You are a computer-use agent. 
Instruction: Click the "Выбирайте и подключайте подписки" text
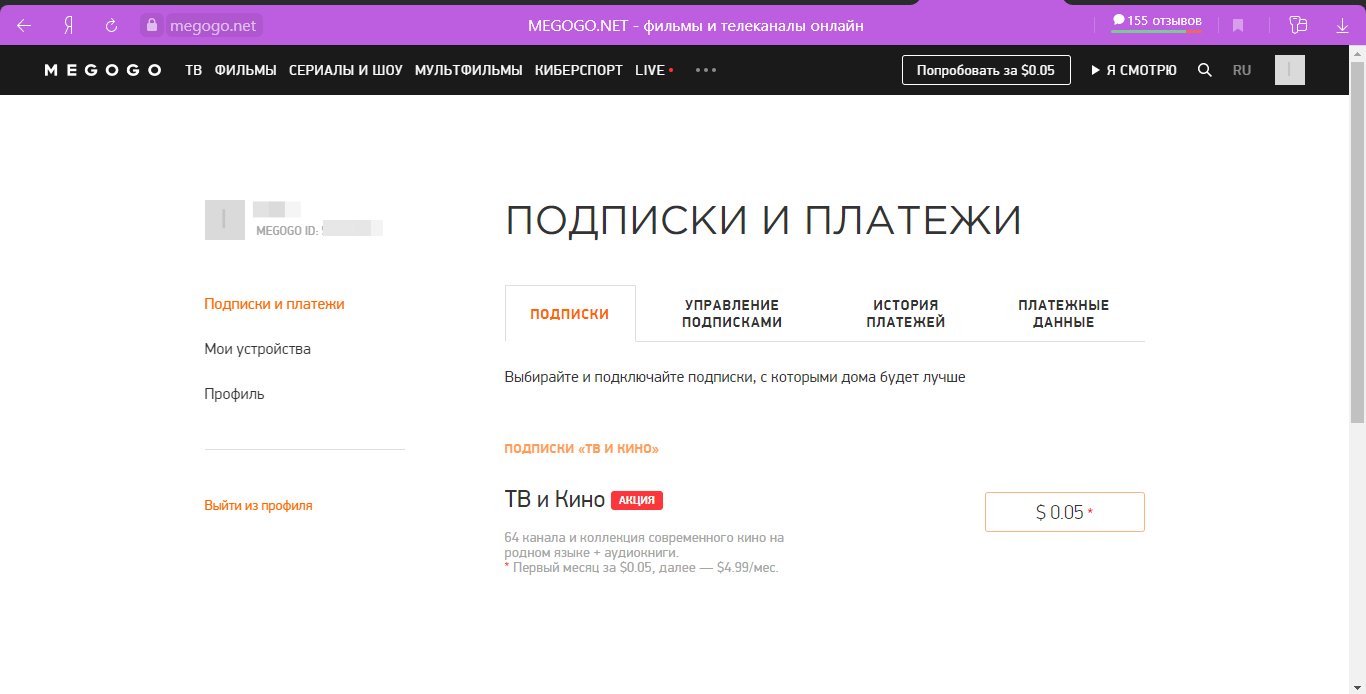point(735,378)
